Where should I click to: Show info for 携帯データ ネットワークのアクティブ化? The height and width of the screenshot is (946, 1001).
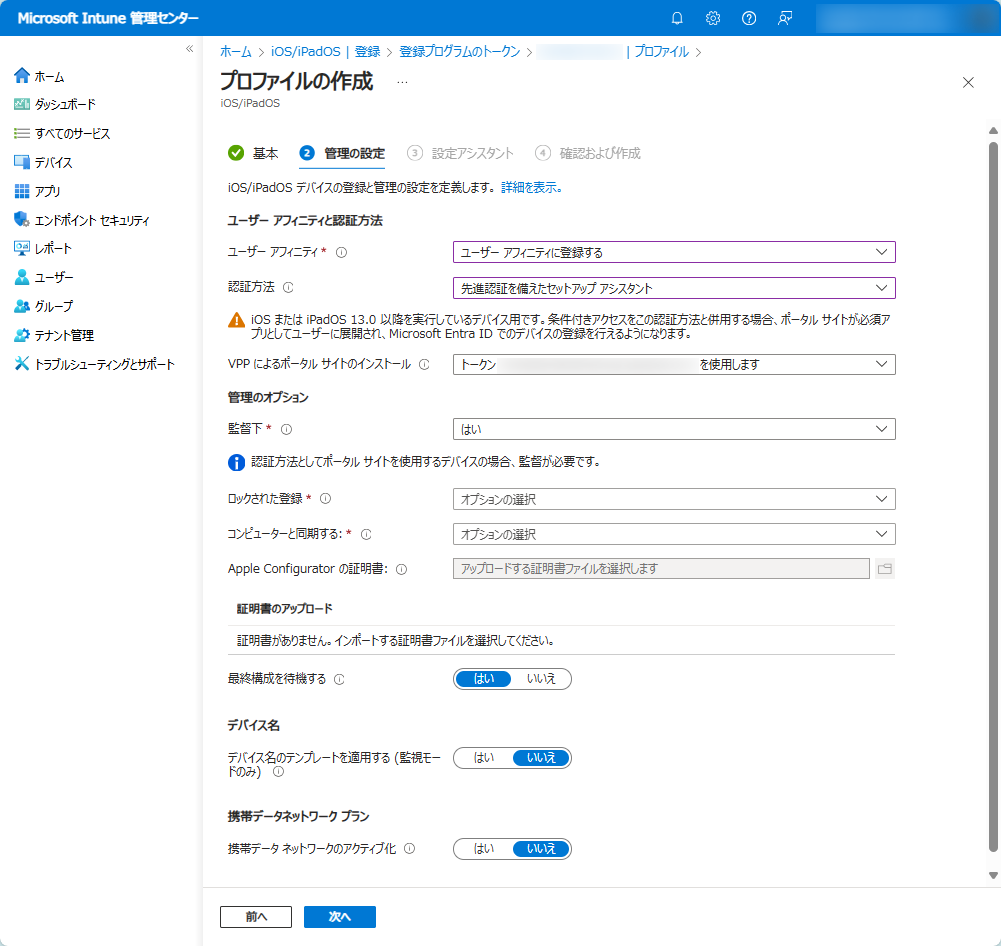click(x=410, y=848)
